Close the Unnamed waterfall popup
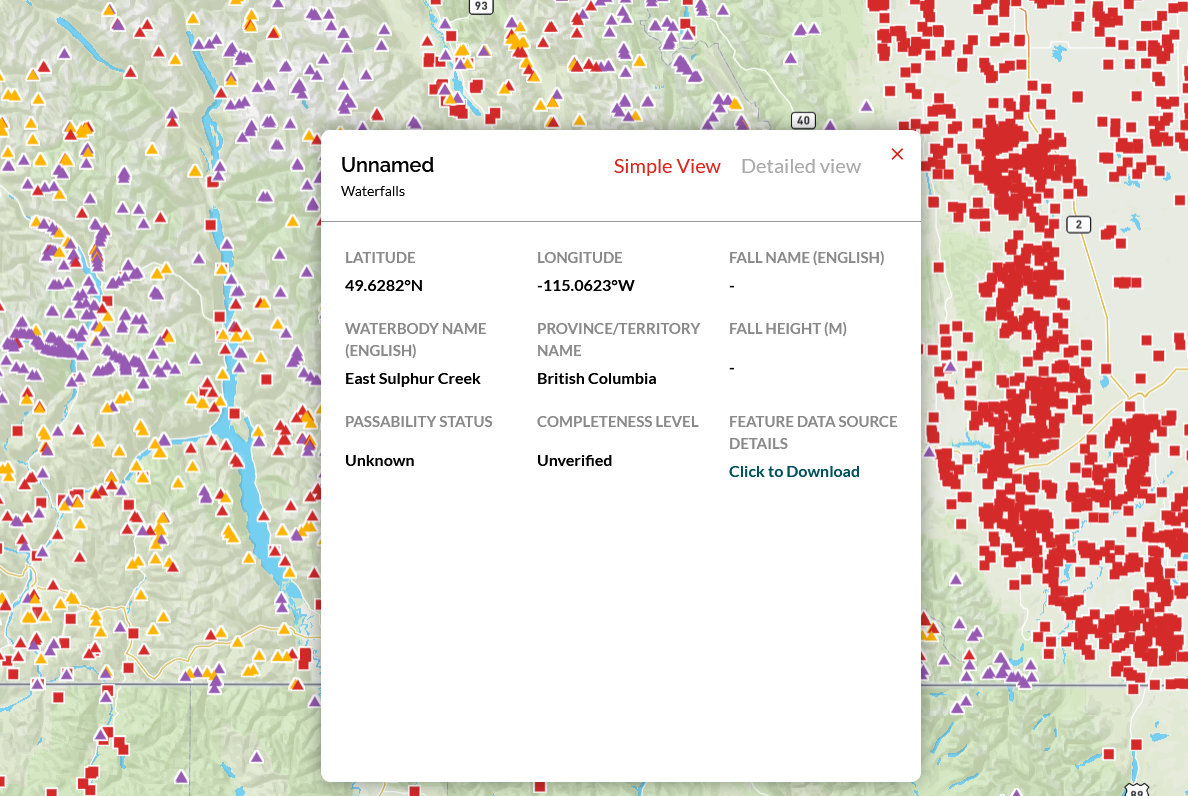Viewport: 1188px width, 796px height. (x=897, y=154)
